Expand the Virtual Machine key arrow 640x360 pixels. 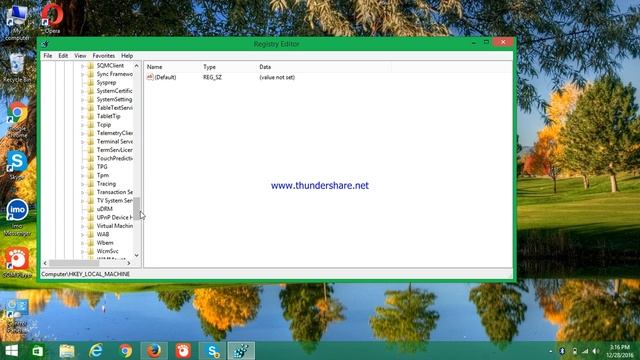[x=82, y=226]
